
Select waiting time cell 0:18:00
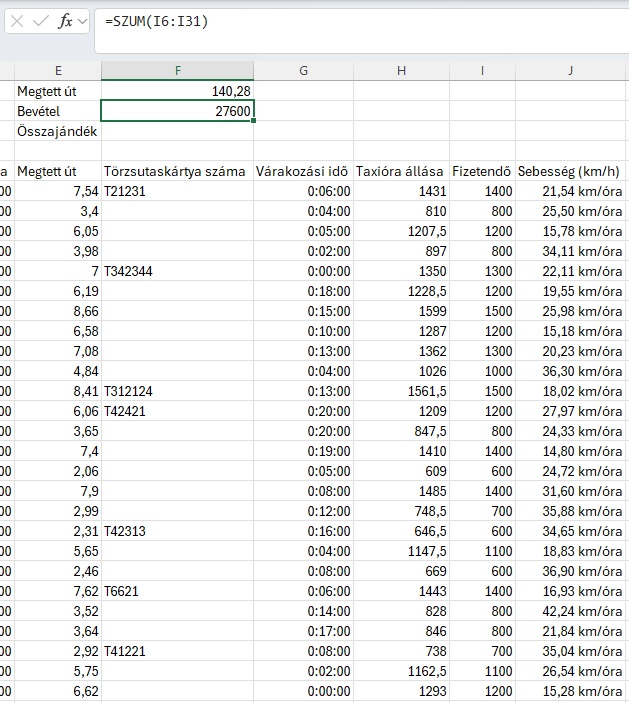[304, 291]
